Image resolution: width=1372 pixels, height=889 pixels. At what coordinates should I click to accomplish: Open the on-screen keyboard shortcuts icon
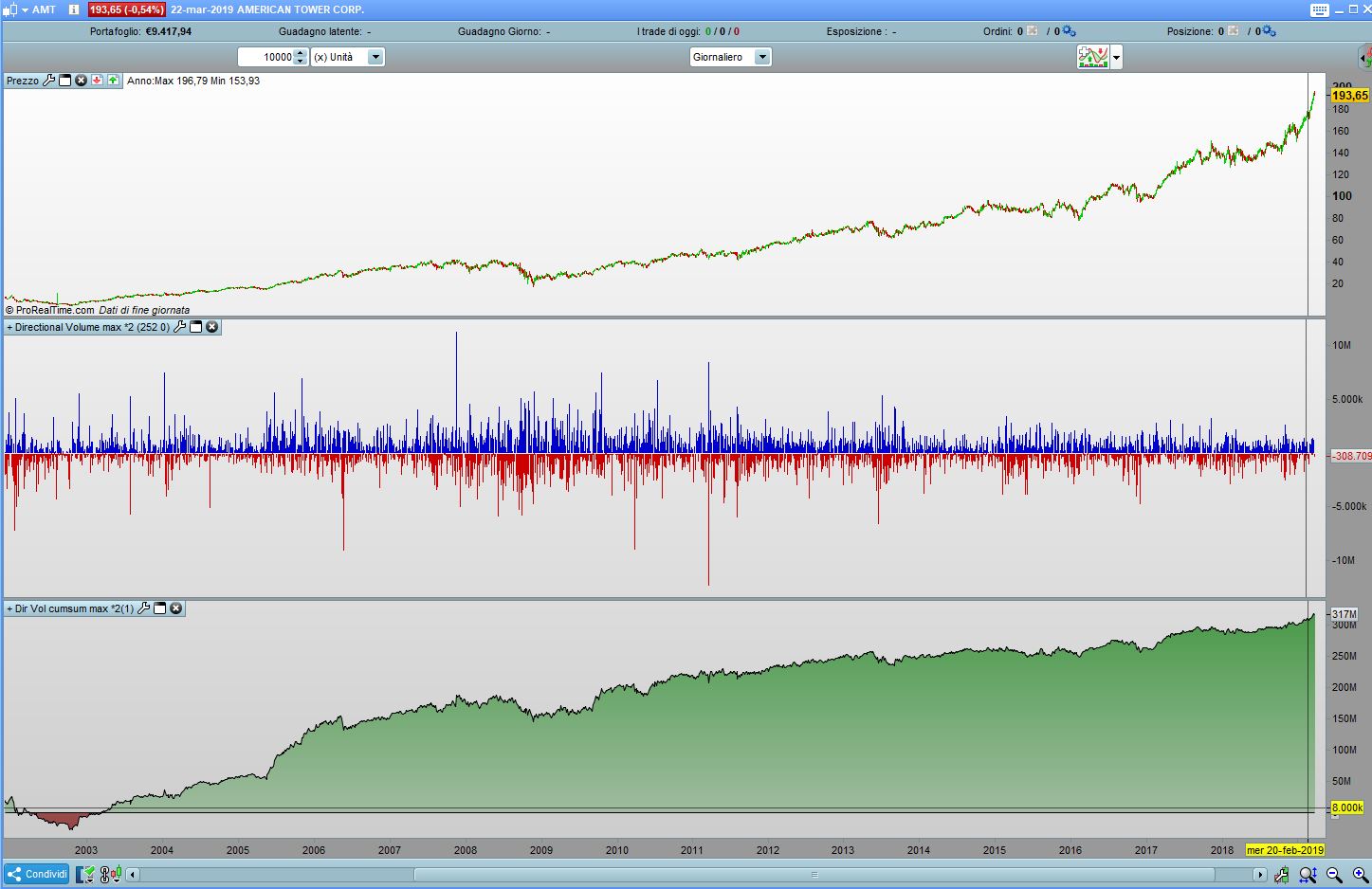click(1320, 9)
